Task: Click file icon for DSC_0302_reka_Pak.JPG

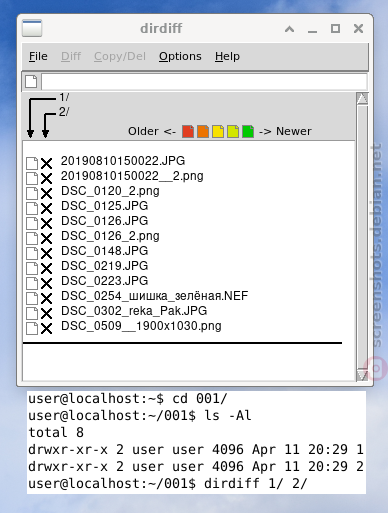Action: click(32, 313)
